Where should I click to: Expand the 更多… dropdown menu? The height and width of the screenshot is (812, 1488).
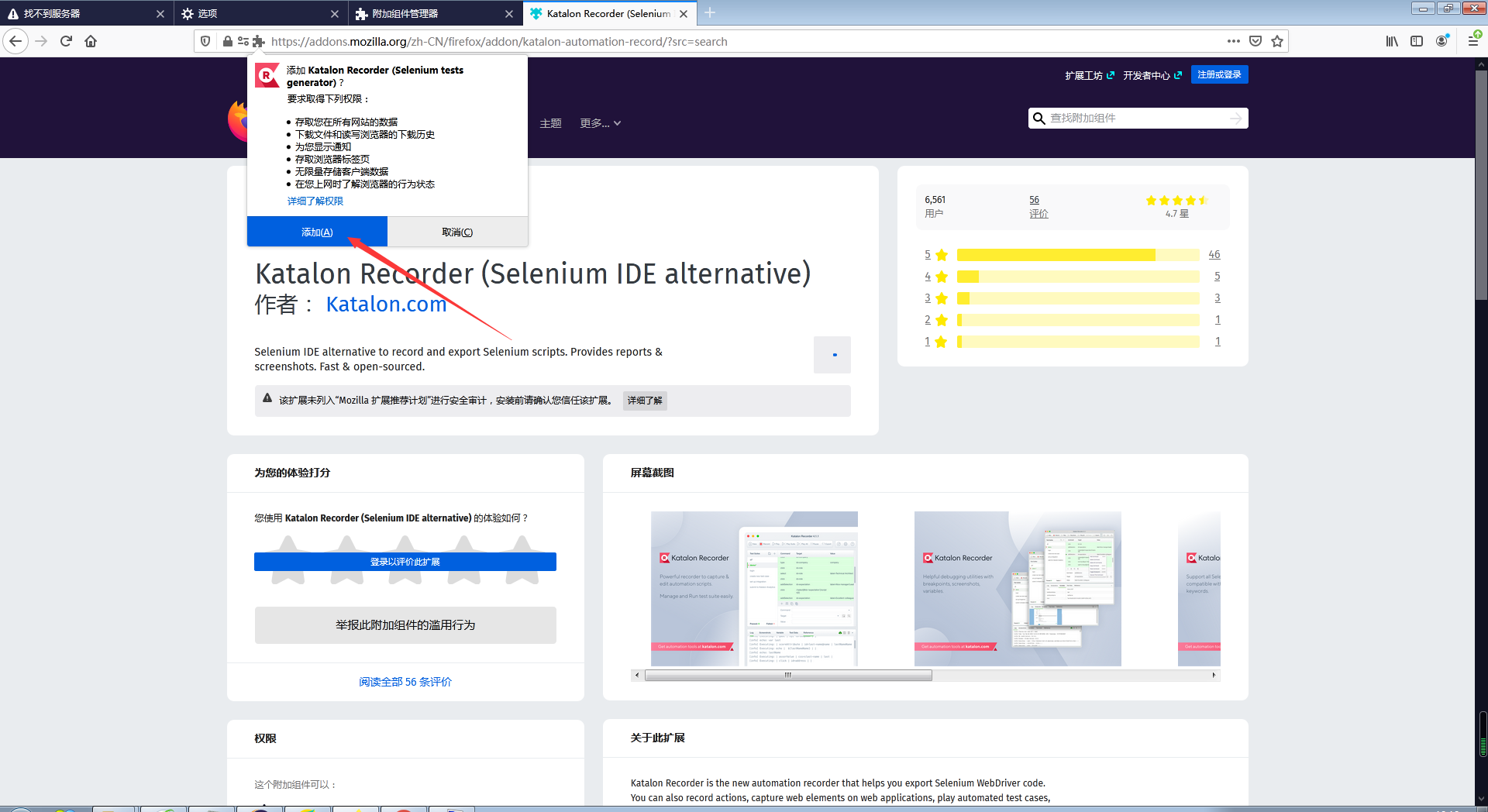(x=601, y=124)
